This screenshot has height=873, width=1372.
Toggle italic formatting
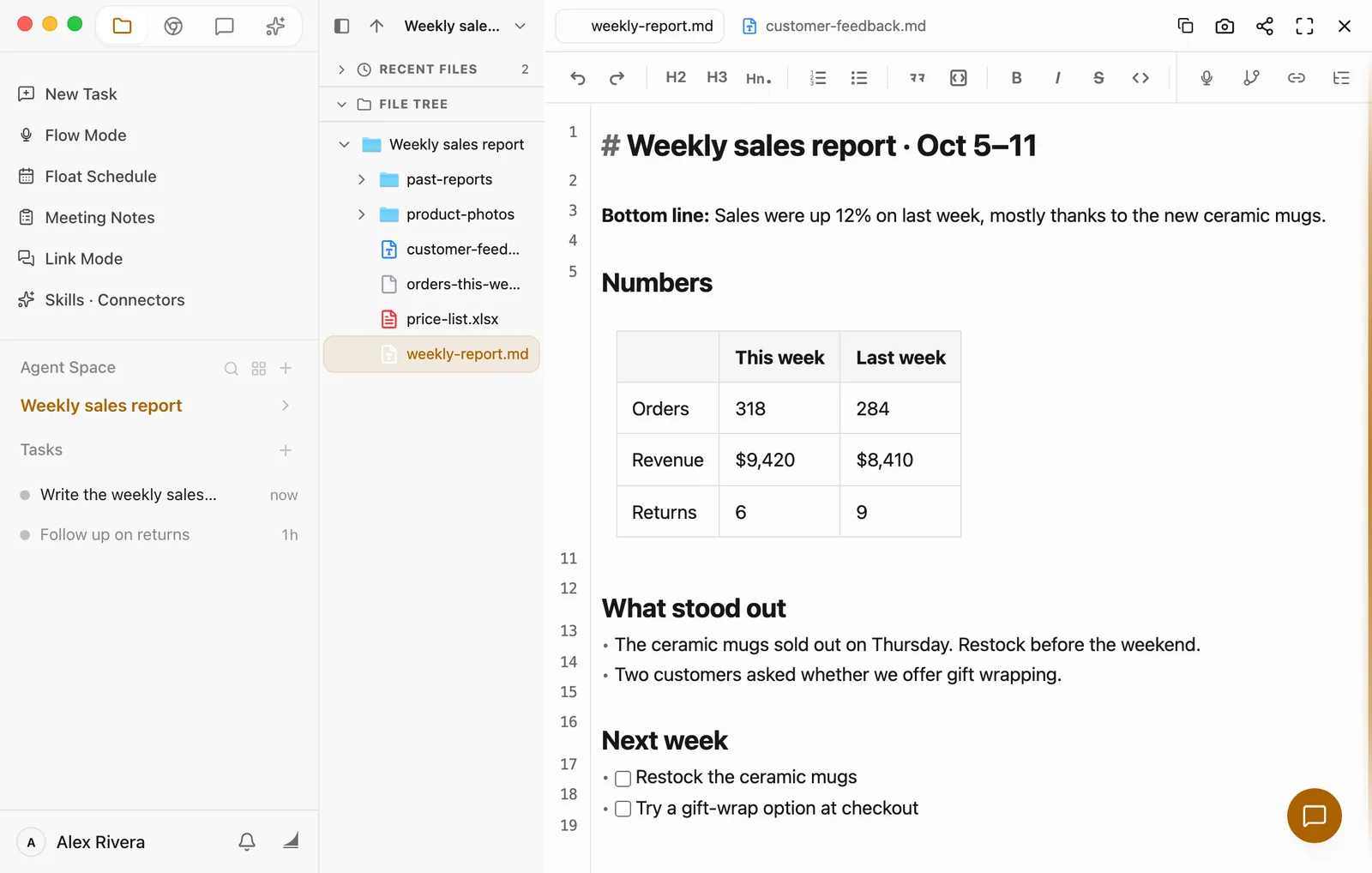pyautogui.click(x=1057, y=78)
